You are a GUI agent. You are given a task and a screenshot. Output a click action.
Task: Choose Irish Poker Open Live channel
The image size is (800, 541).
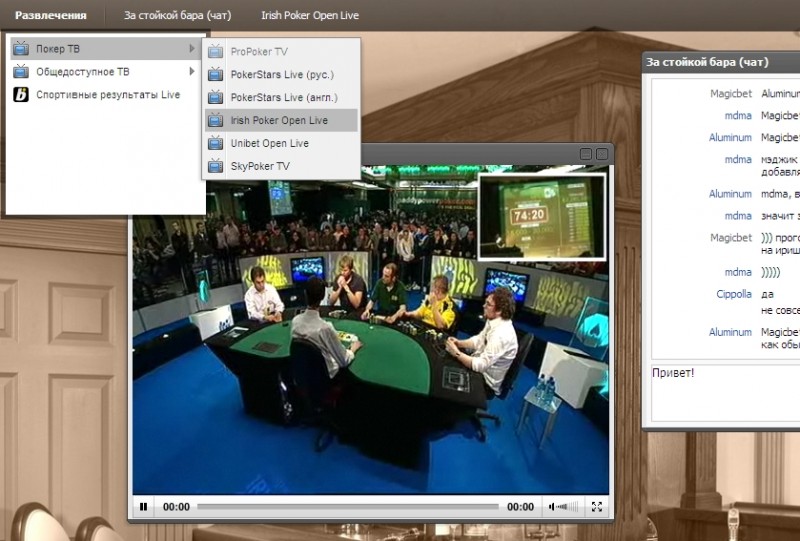281,120
